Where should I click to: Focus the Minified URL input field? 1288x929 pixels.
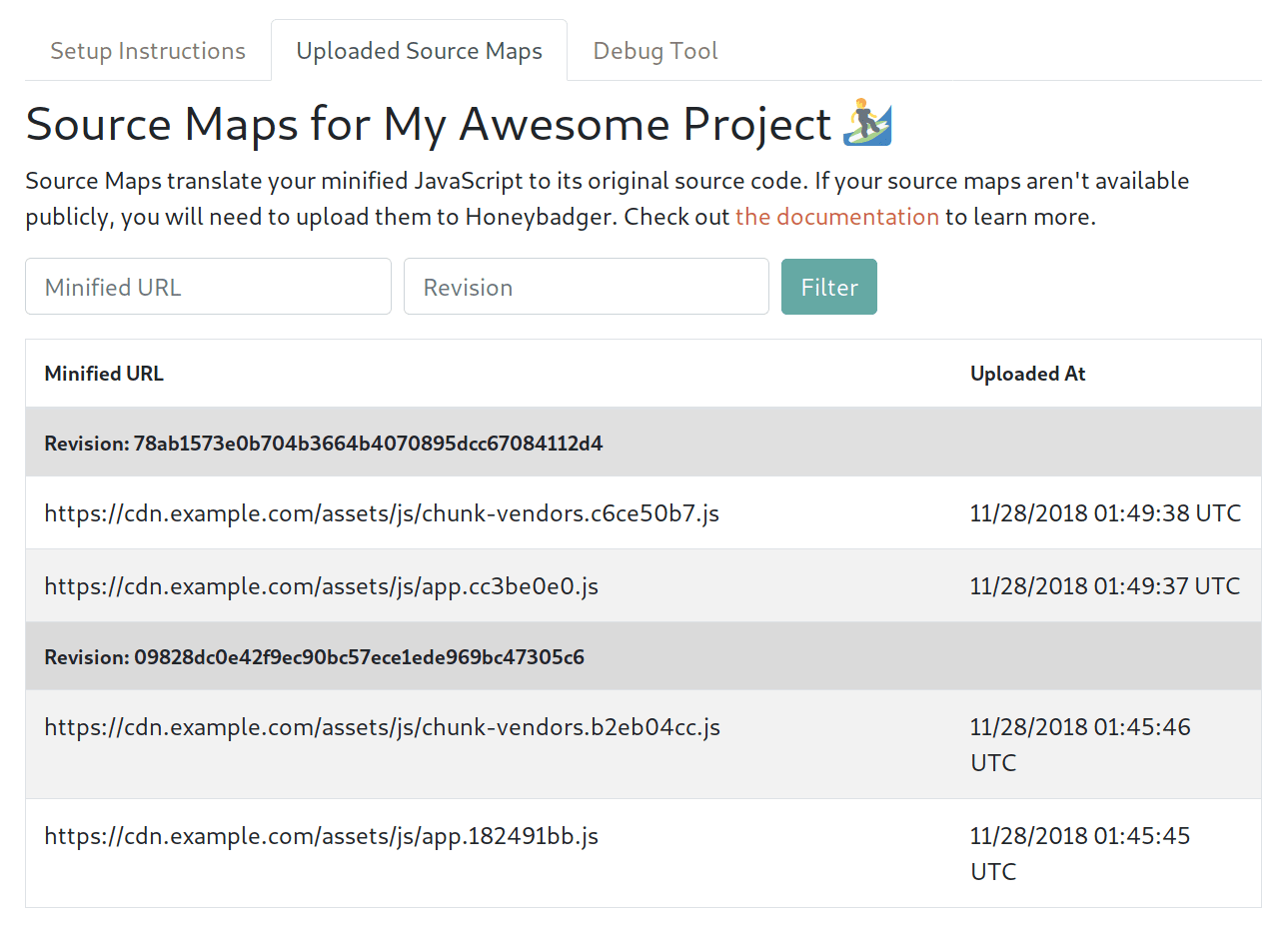click(208, 287)
